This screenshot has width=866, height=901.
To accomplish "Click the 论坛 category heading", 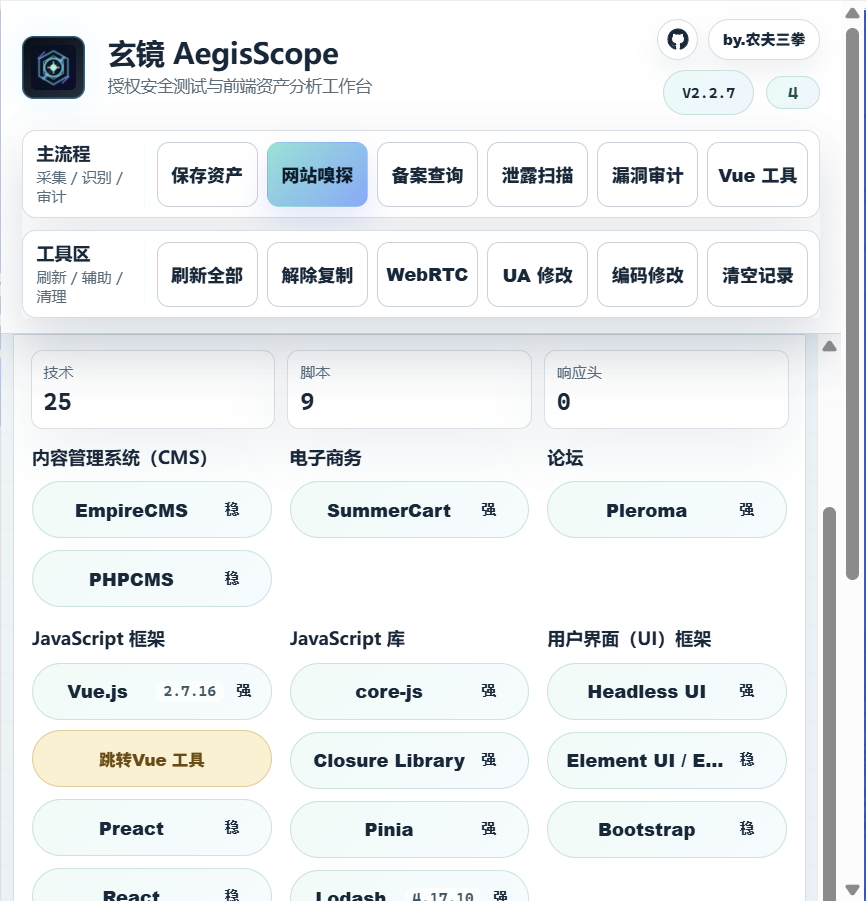I will pyautogui.click(x=565, y=458).
